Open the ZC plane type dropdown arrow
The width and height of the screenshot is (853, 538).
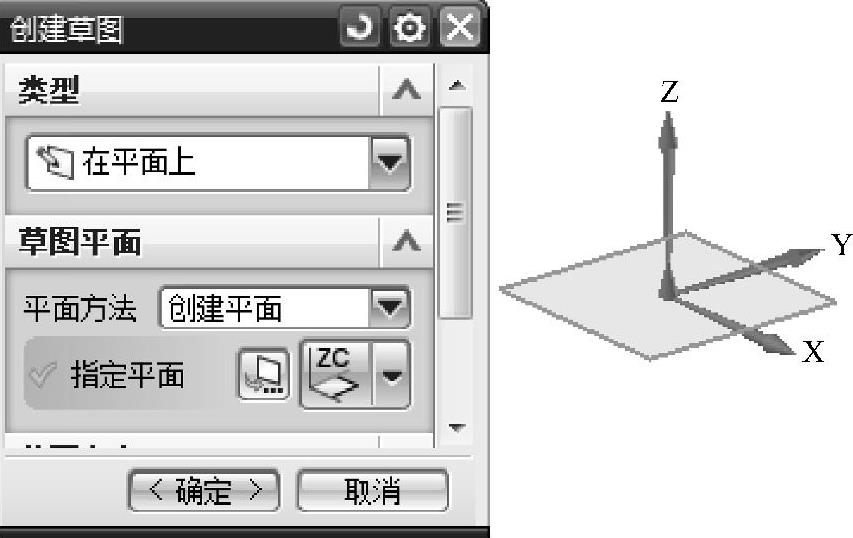(x=392, y=374)
